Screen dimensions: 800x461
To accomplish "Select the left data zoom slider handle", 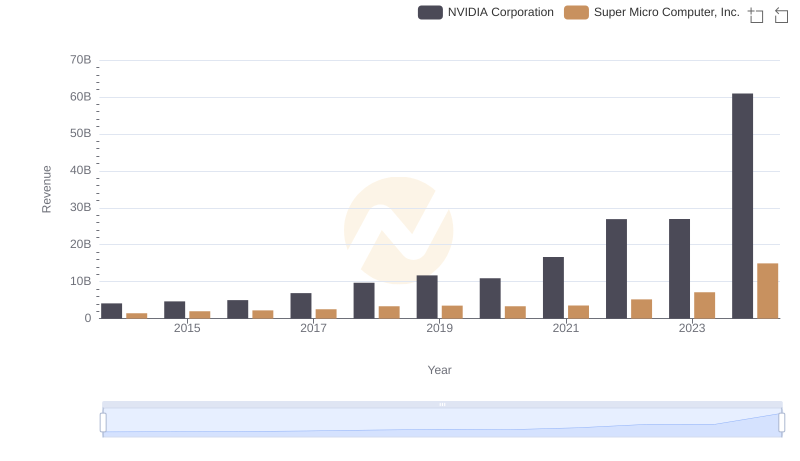I will pos(103,422).
